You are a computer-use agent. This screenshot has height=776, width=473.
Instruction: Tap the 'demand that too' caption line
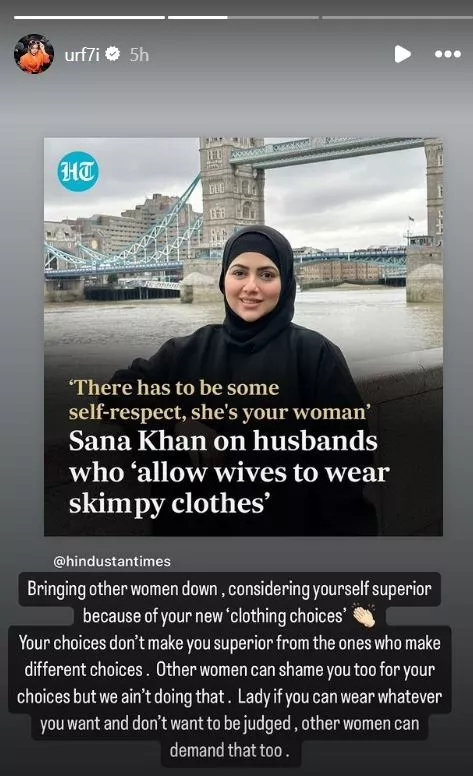(229, 750)
